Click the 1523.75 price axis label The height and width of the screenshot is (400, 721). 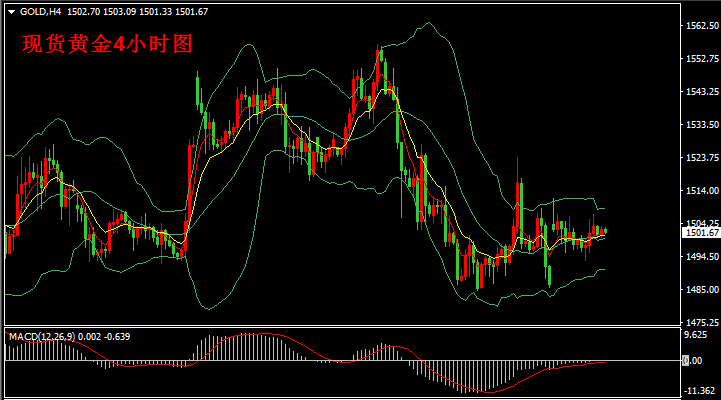(x=702, y=158)
